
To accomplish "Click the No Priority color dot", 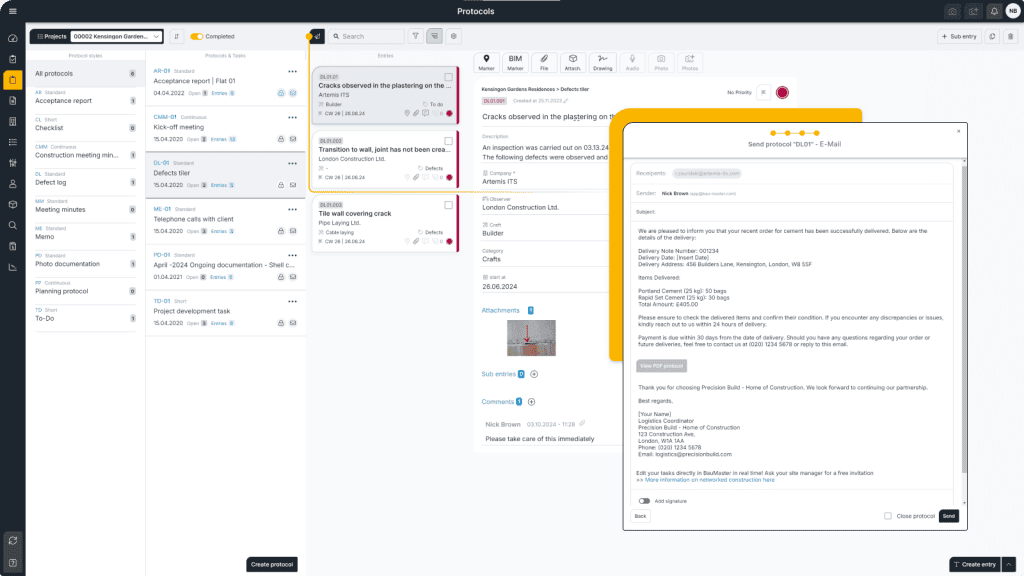I will tap(782, 91).
